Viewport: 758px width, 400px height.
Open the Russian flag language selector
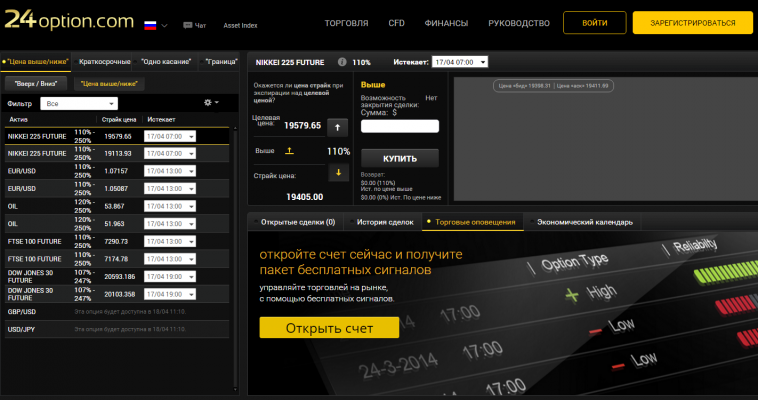(x=150, y=25)
